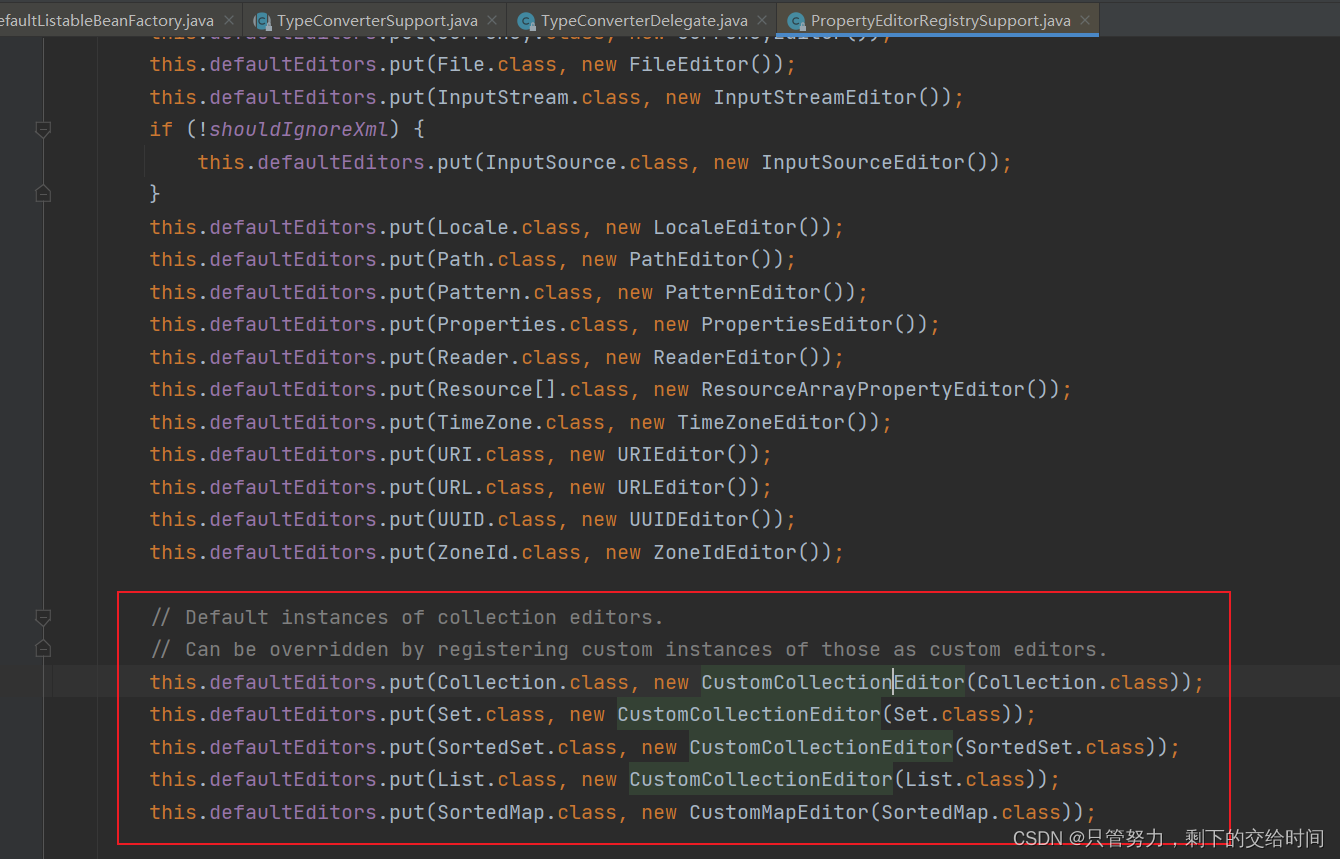1340x859 pixels.
Task: Click the closing brace of the if block
Action: [x=155, y=193]
